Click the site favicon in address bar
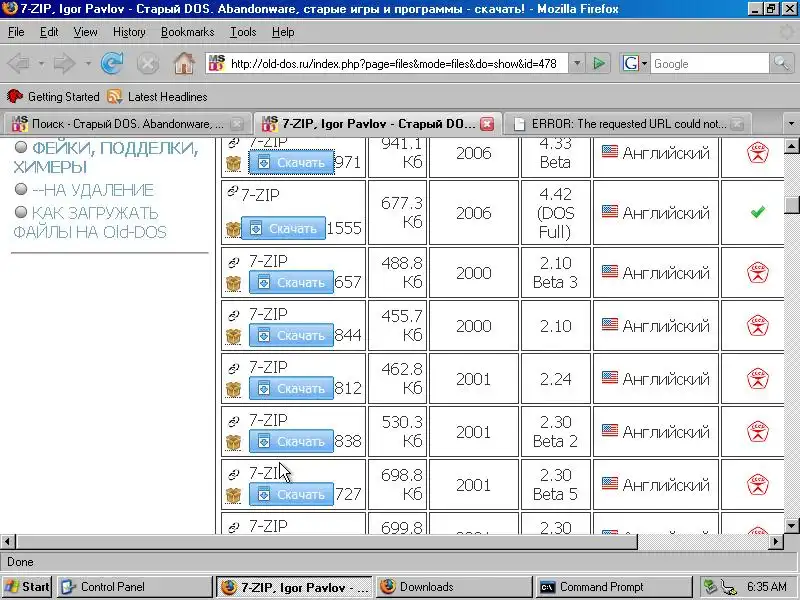The width and height of the screenshot is (800, 600). coord(216,64)
